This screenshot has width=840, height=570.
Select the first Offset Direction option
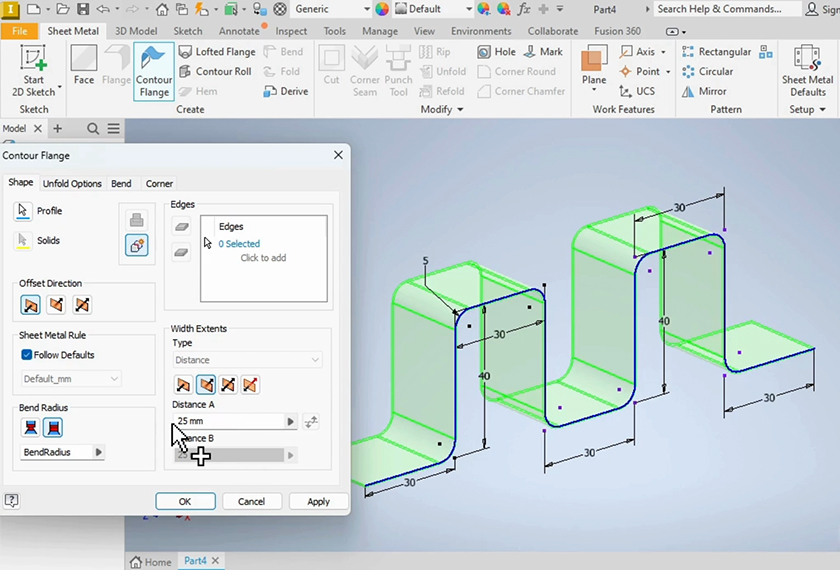tap(31, 305)
